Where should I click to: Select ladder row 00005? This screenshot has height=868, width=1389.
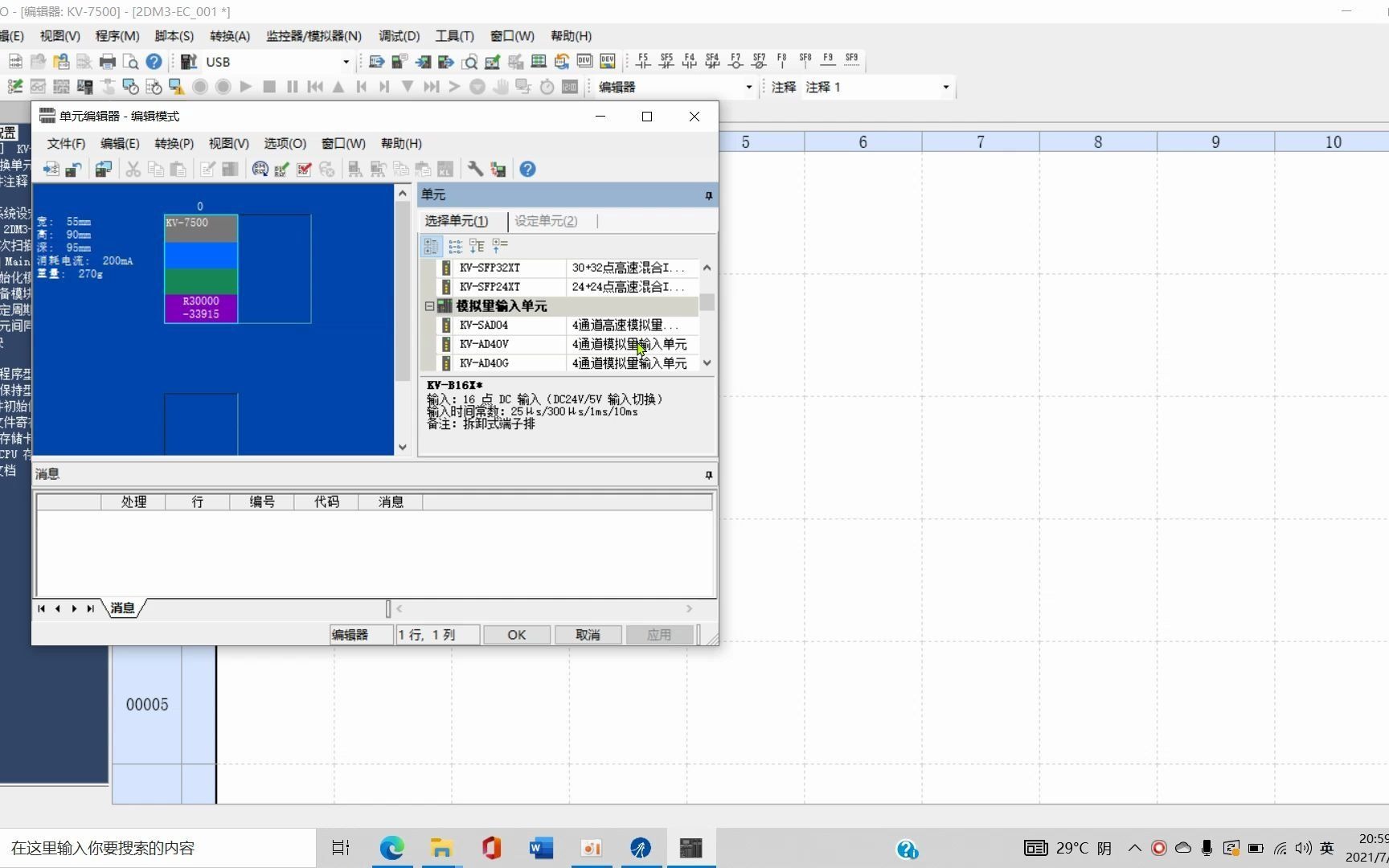click(x=147, y=704)
